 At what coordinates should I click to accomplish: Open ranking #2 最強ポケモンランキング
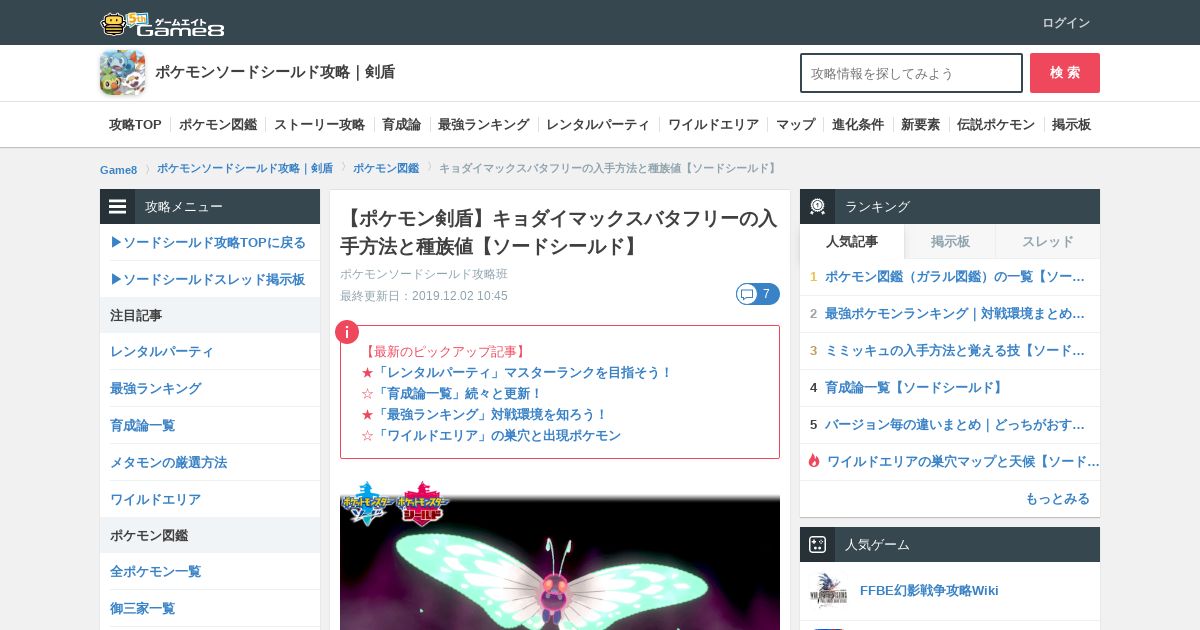pos(955,314)
